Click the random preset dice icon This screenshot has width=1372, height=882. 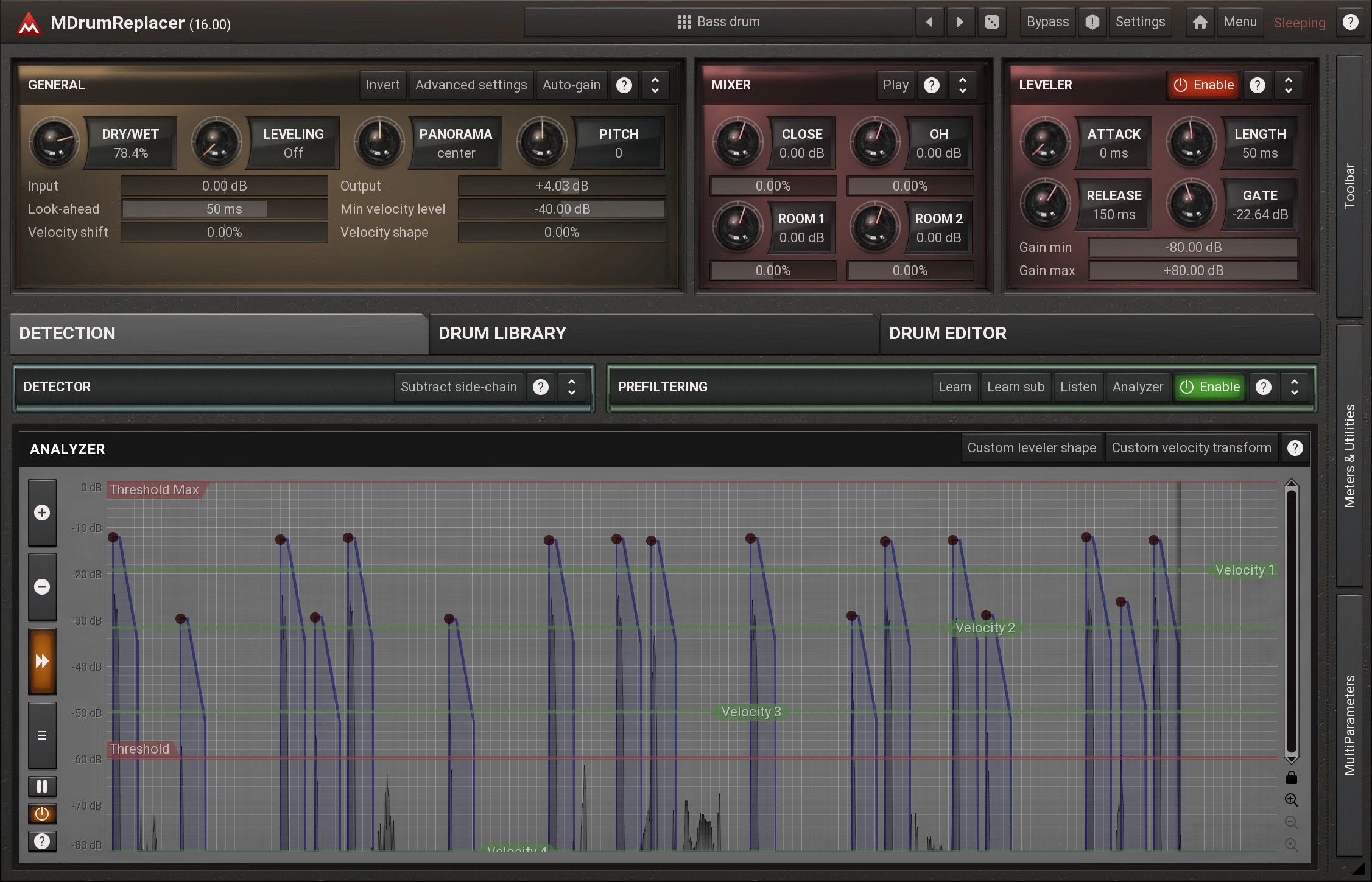pyautogui.click(x=992, y=22)
